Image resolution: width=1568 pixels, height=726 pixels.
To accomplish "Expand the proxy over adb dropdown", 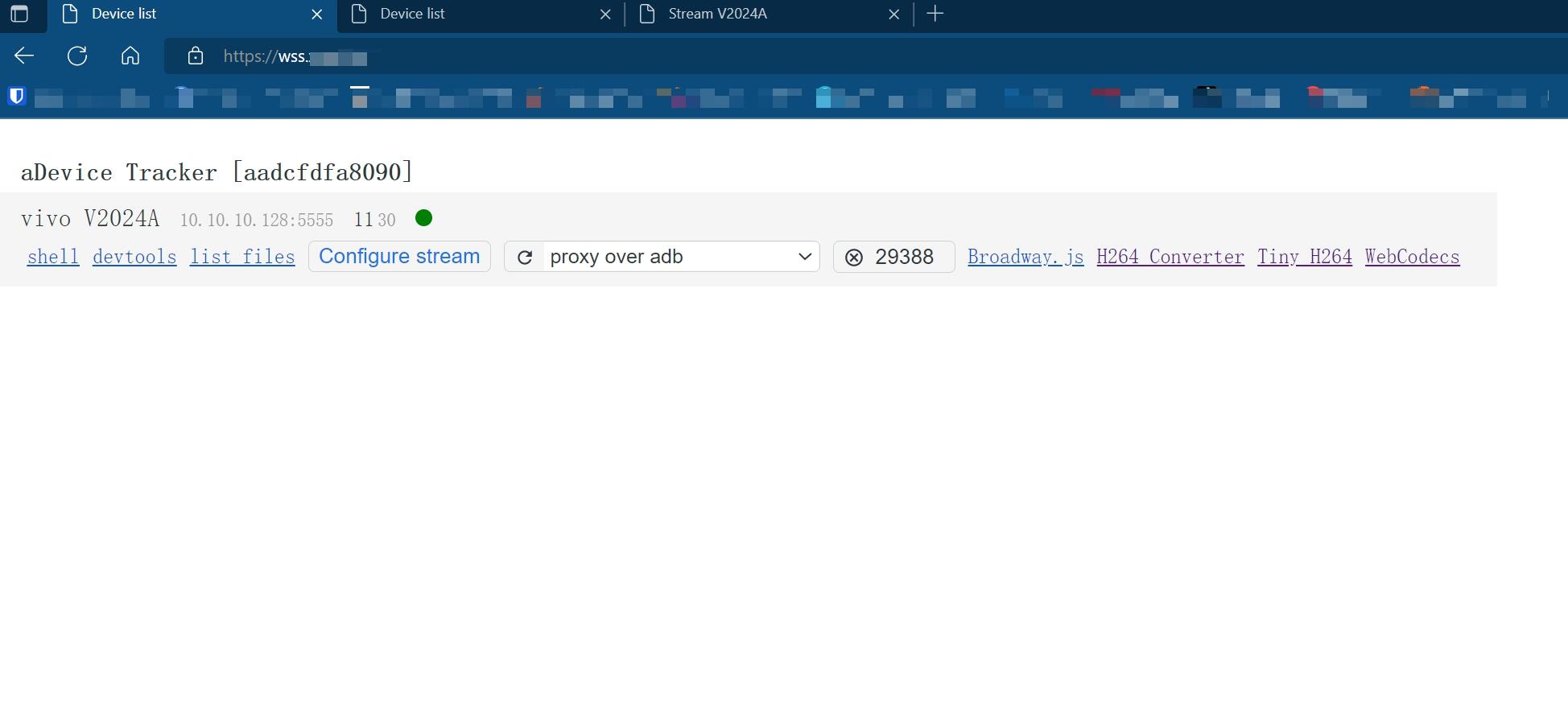I will (x=680, y=257).
